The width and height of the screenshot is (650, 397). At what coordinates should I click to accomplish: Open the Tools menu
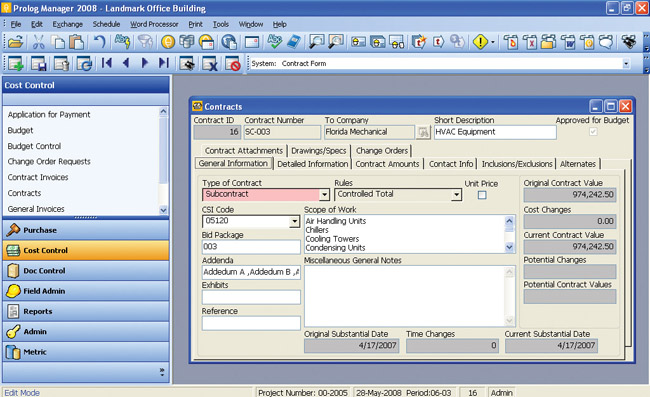[221, 24]
